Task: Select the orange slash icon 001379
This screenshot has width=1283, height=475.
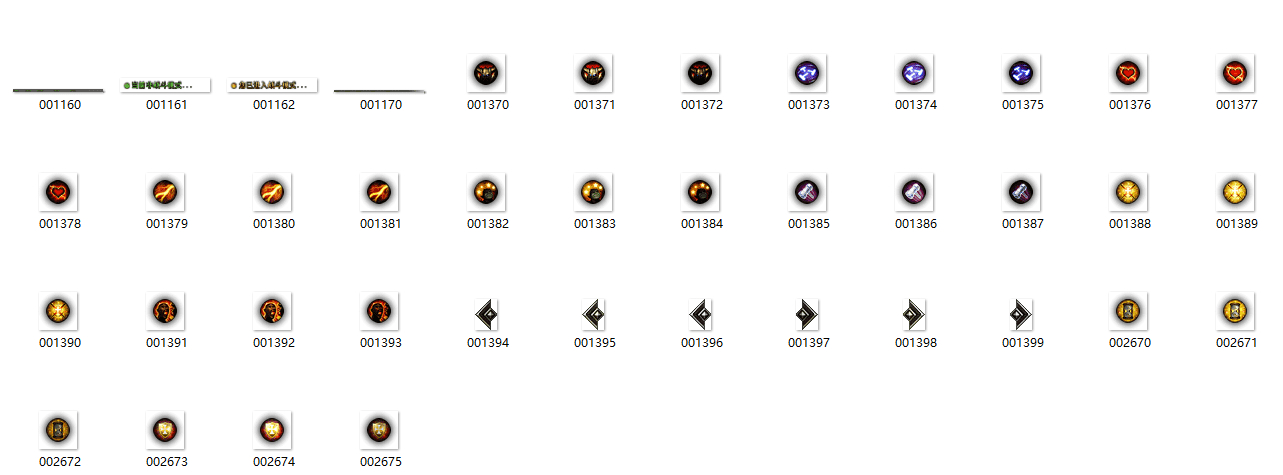Action: [x=167, y=192]
